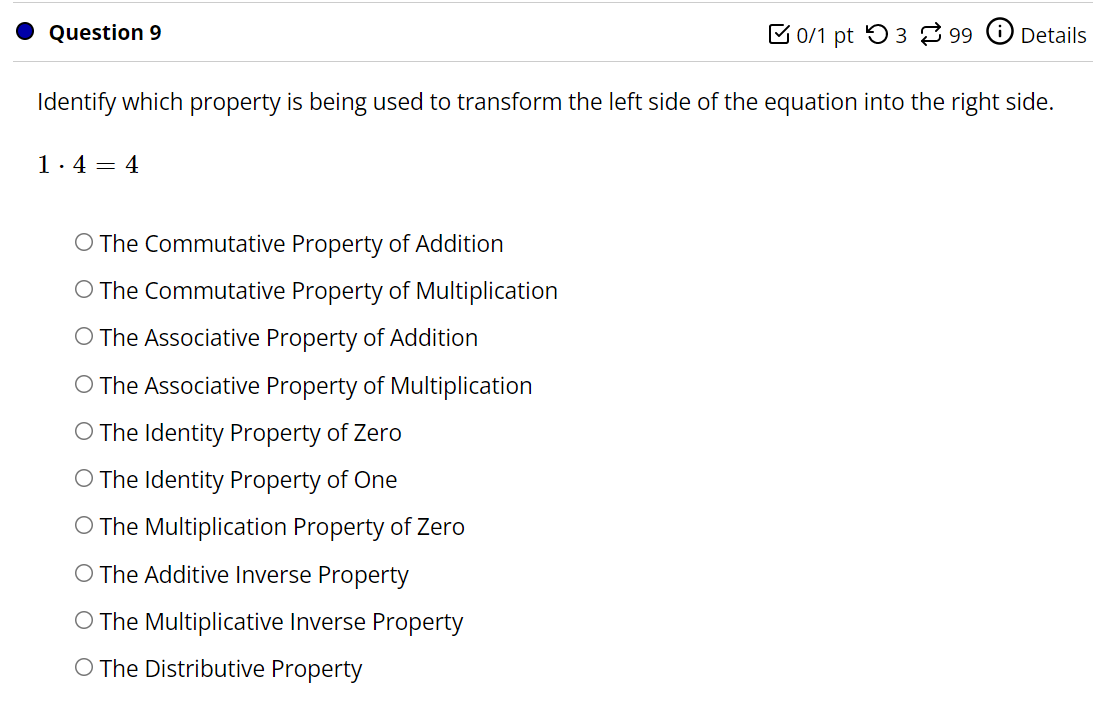The image size is (1093, 703).
Task: Select The Identity Property of Zero
Action: click(84, 430)
